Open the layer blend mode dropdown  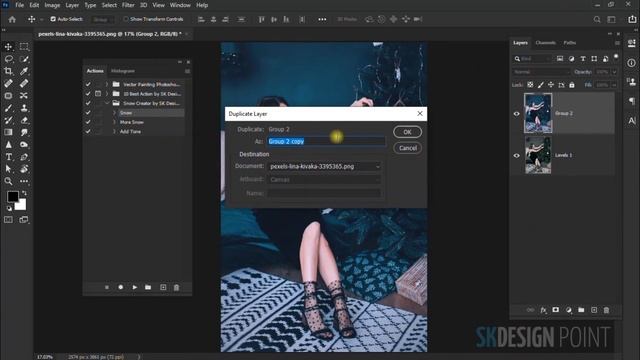[541, 72]
